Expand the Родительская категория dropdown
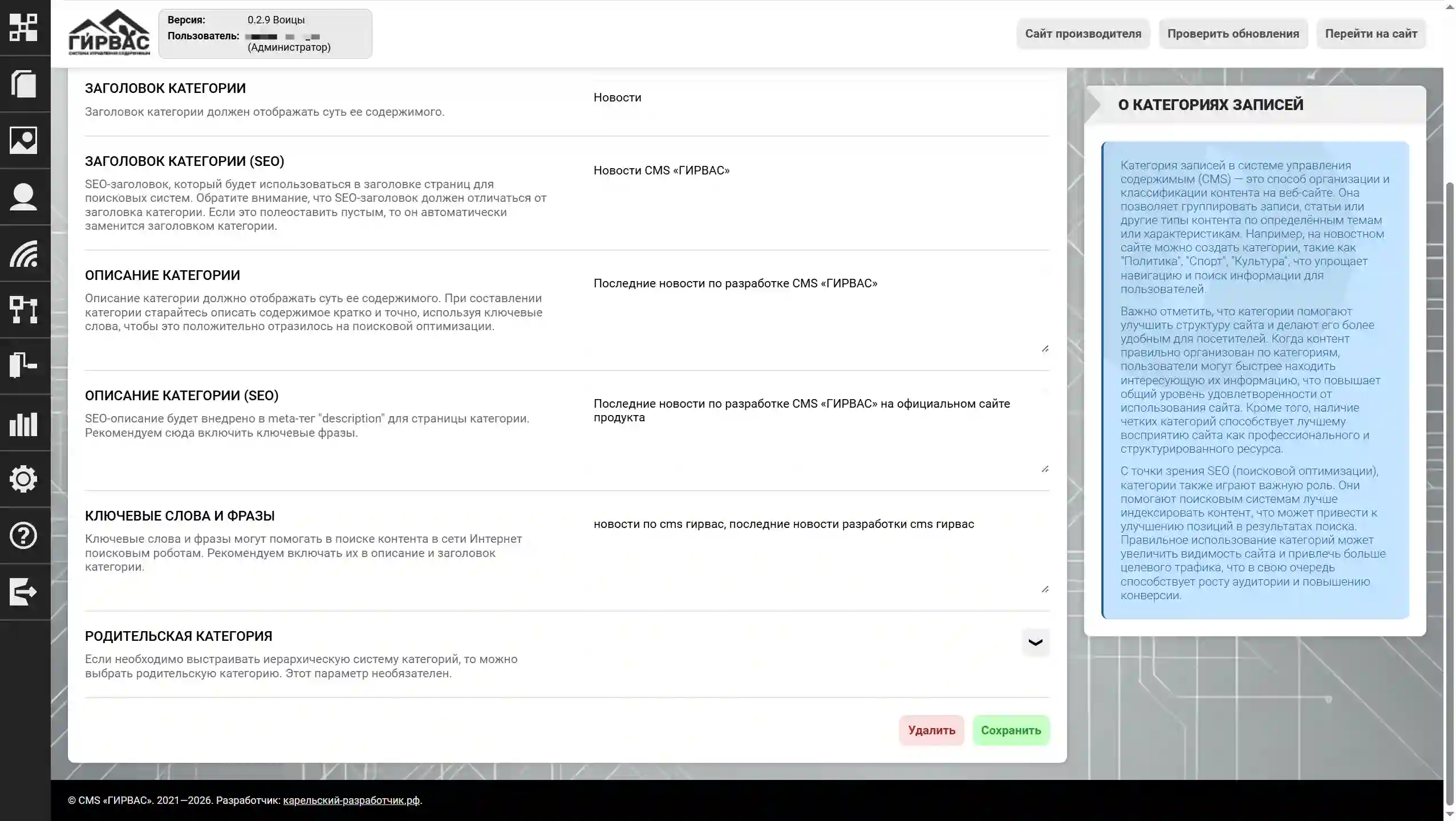Viewport: 1456px width, 821px height. click(1034, 643)
